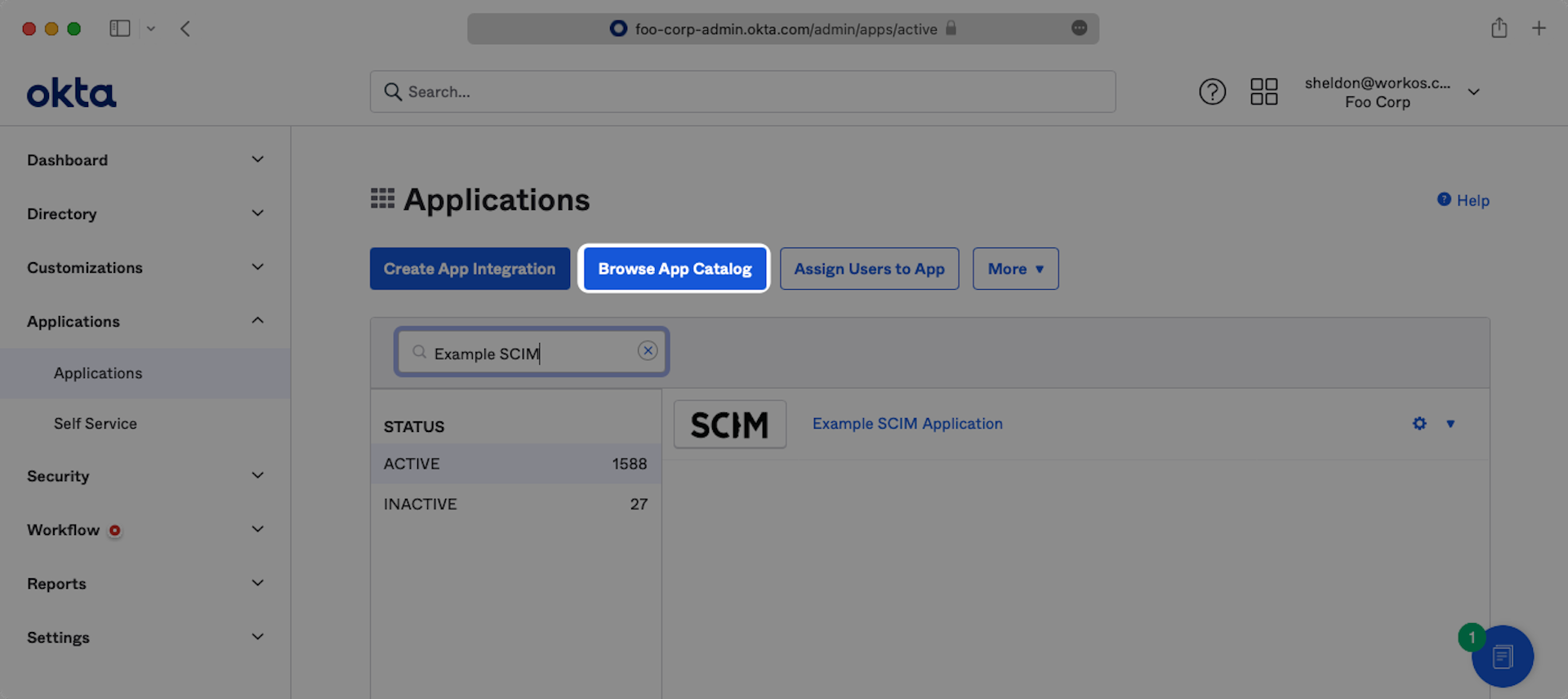Click the top Okta Search field
This screenshot has height=699, width=1568.
click(742, 91)
